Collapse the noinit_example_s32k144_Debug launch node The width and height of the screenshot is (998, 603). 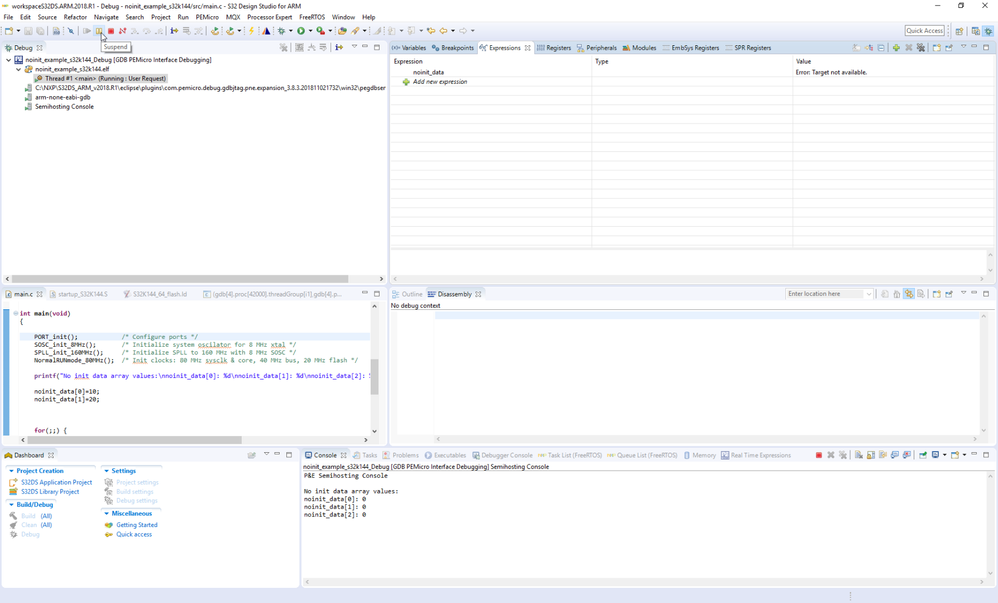[x=8, y=60]
